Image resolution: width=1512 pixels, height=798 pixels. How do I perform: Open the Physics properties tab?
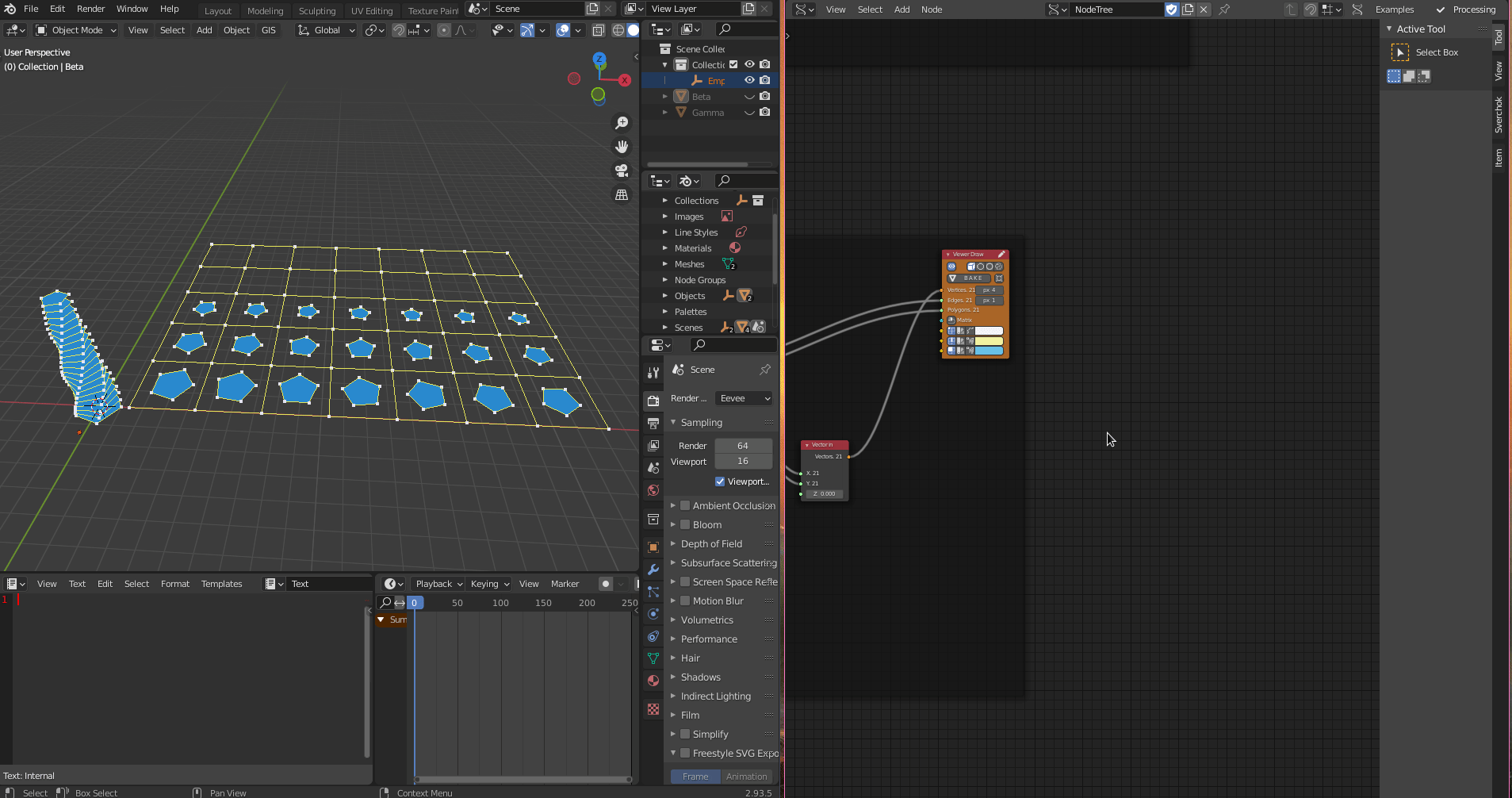point(653,614)
